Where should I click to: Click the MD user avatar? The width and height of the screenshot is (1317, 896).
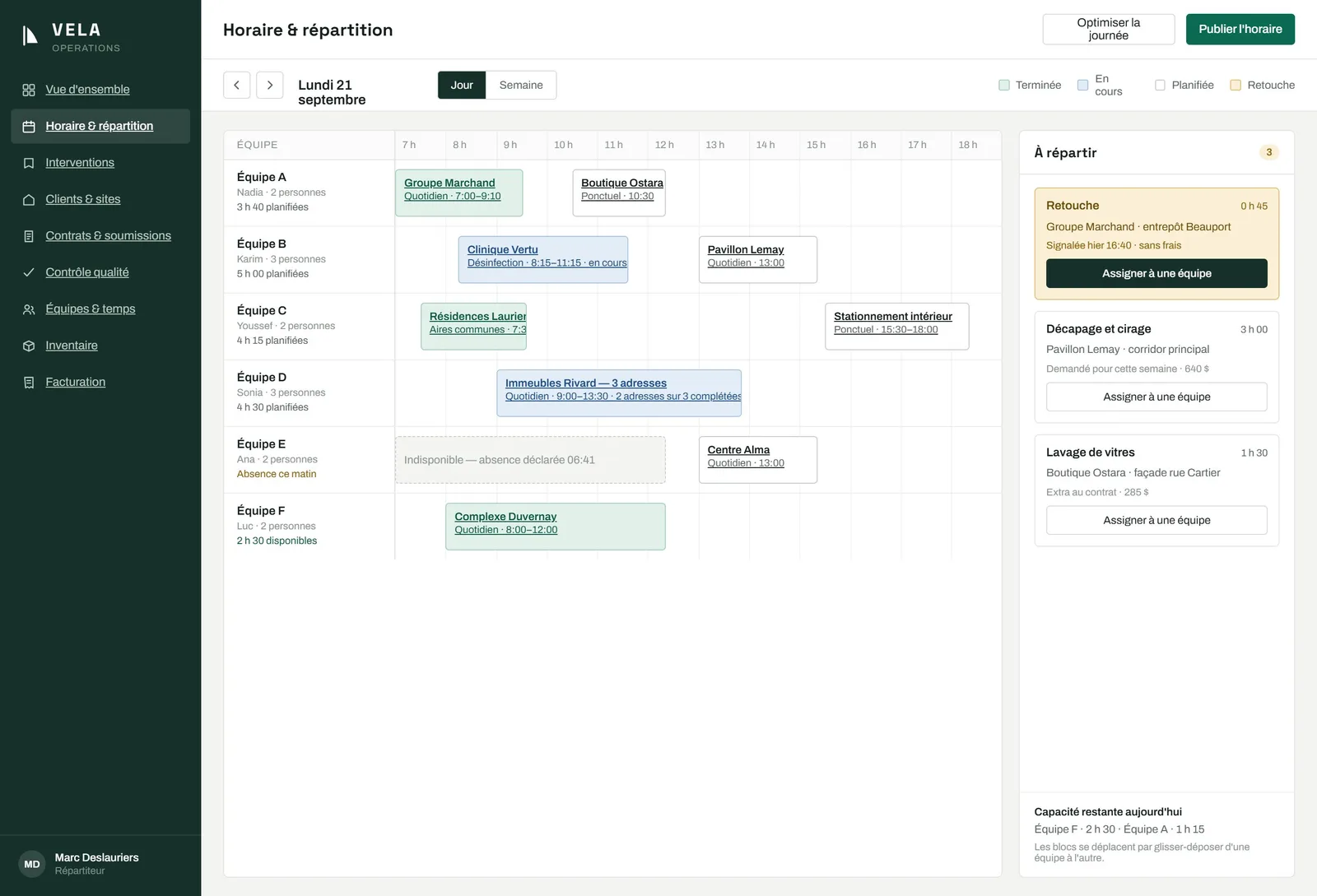pyautogui.click(x=32, y=864)
